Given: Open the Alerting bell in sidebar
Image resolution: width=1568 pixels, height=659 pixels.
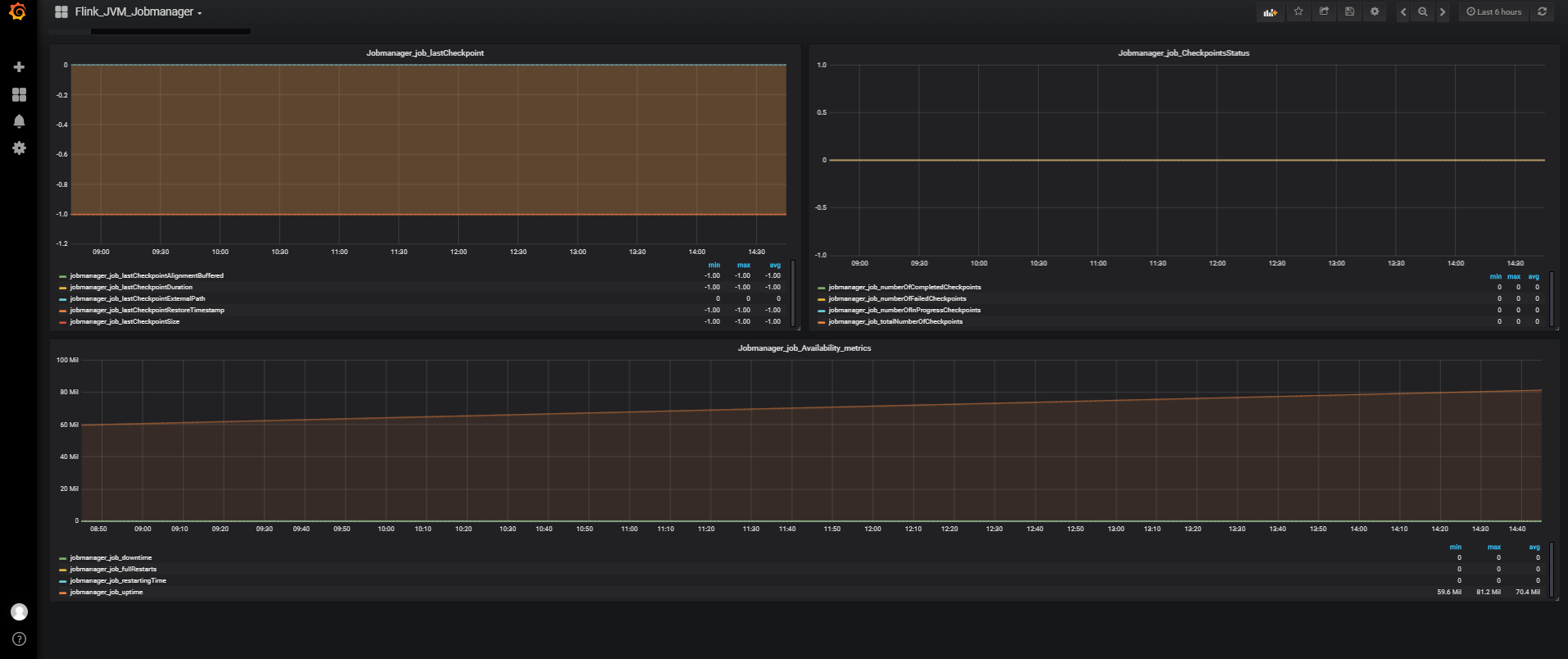Looking at the screenshot, I should (x=19, y=121).
